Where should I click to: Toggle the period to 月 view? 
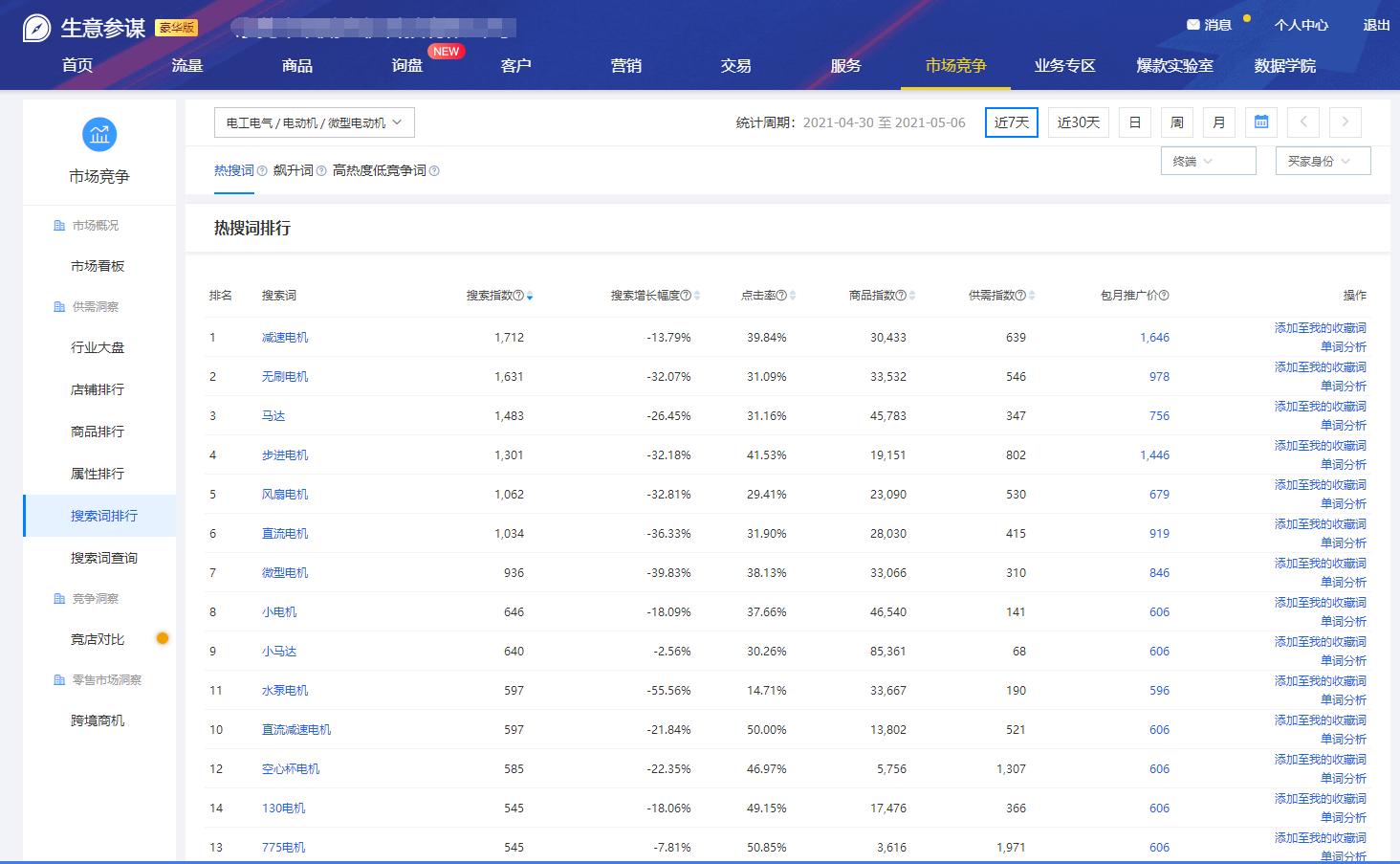(x=1218, y=122)
